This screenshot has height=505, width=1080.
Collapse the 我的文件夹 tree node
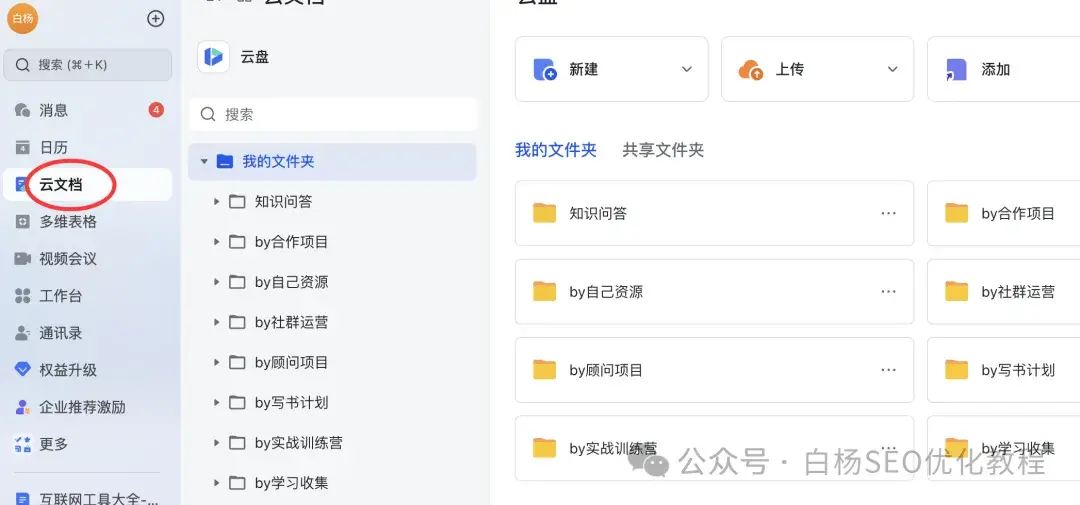204,161
